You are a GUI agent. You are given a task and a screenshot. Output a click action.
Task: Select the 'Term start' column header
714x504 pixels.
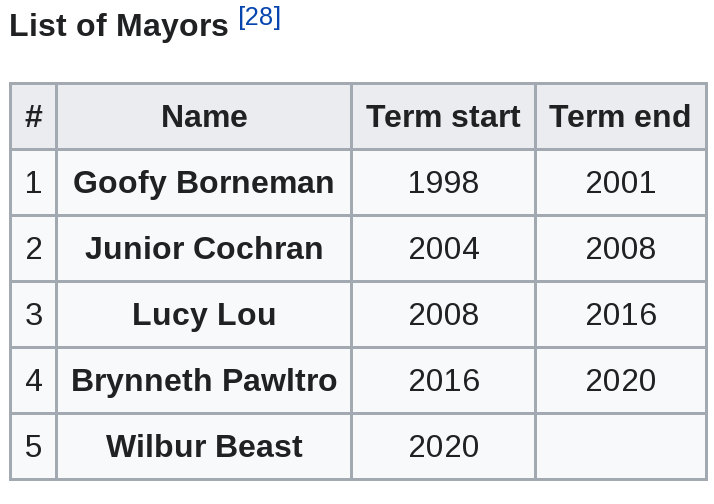click(443, 117)
